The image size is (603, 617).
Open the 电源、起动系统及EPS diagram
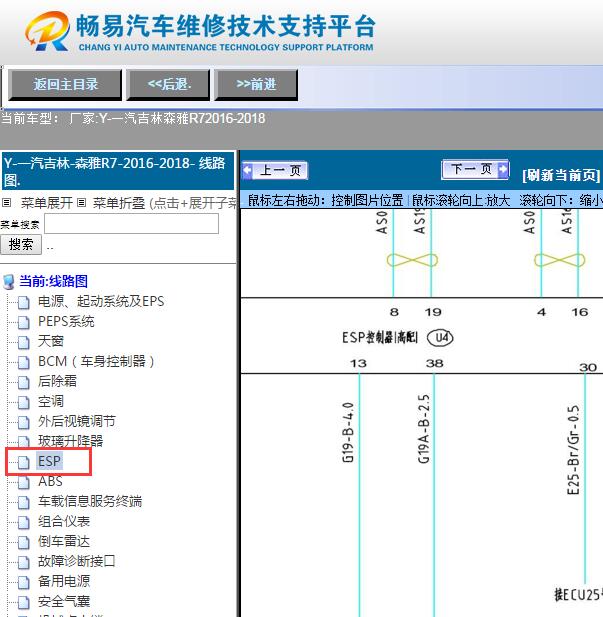(101, 301)
